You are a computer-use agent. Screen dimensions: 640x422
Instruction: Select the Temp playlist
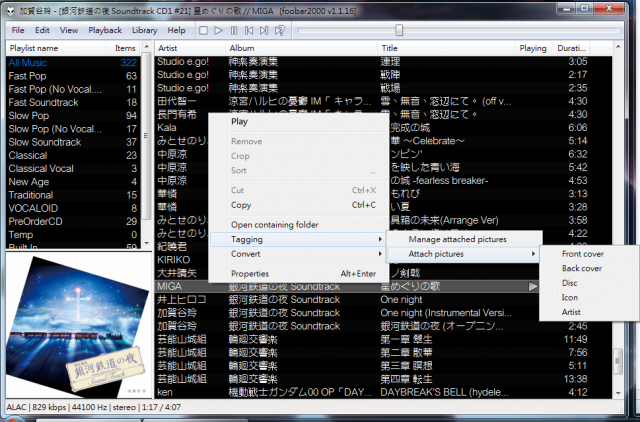(73, 235)
